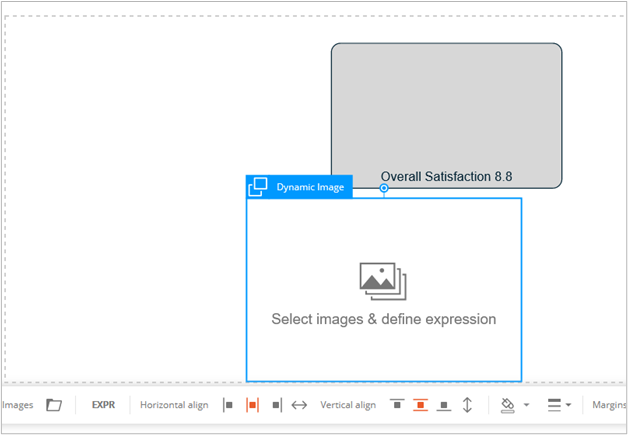
Task: Click the Images label in toolbar
Action: (17, 405)
